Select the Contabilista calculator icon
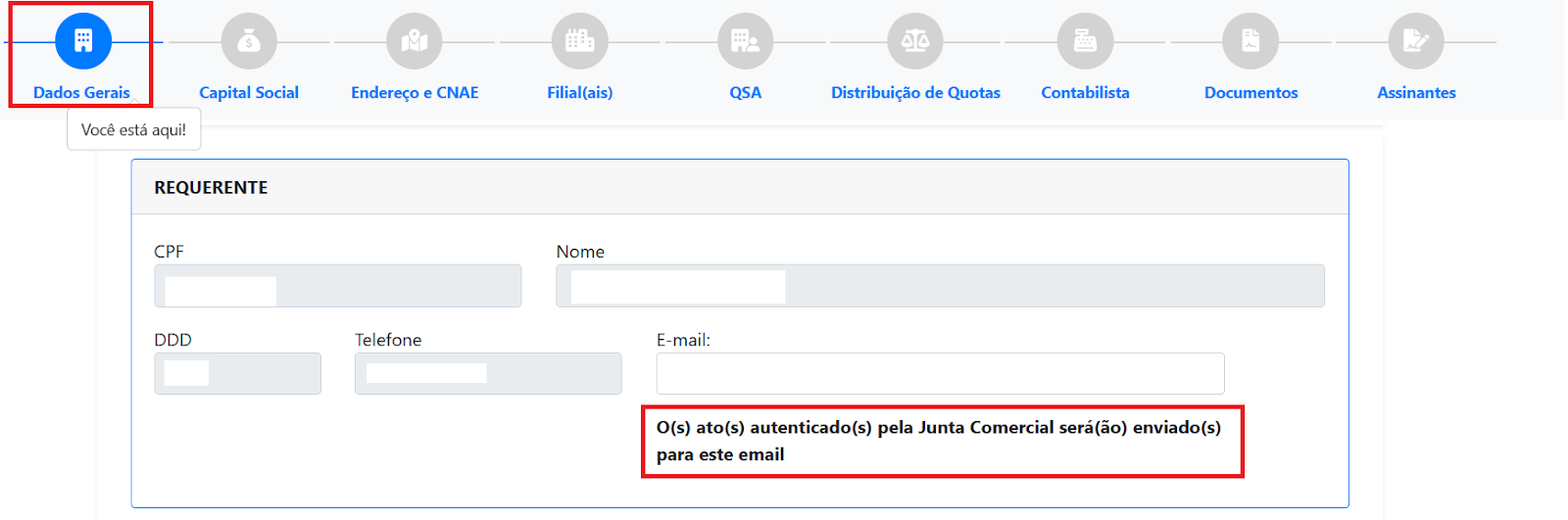This screenshot has height=520, width=1568. pyautogui.click(x=1085, y=41)
